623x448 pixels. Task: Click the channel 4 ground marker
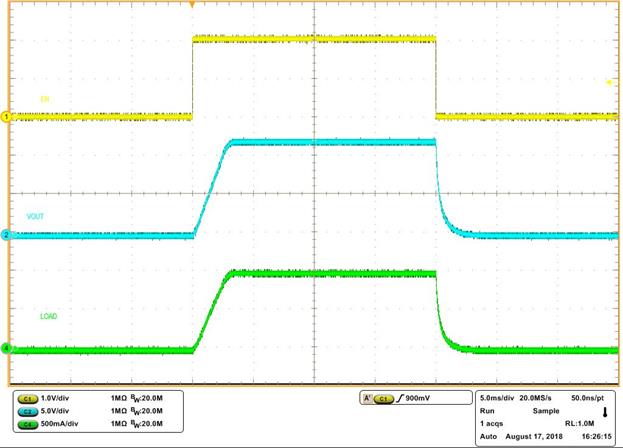click(x=5, y=348)
